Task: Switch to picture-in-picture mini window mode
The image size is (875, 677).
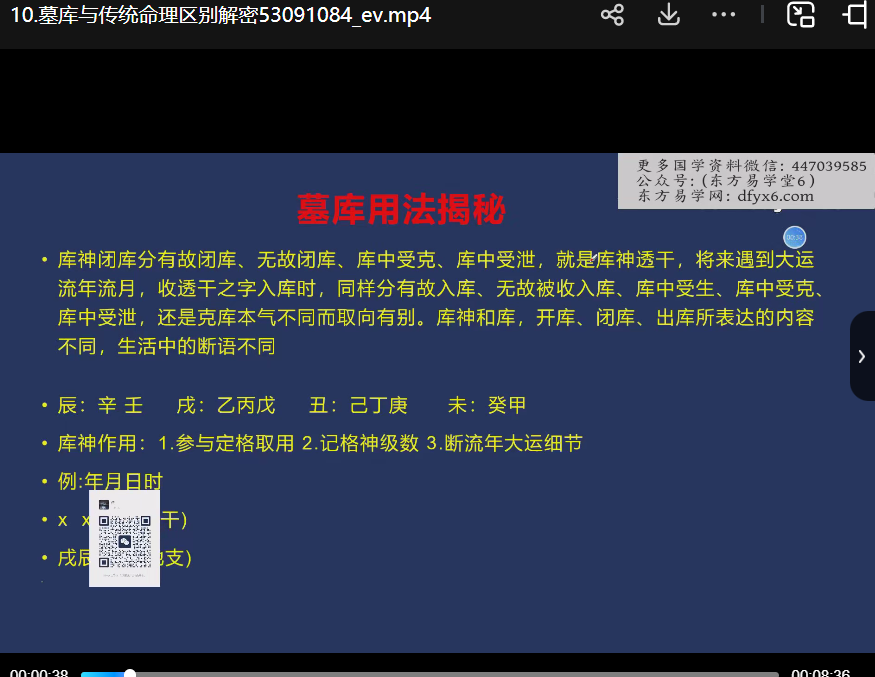Action: (x=800, y=15)
